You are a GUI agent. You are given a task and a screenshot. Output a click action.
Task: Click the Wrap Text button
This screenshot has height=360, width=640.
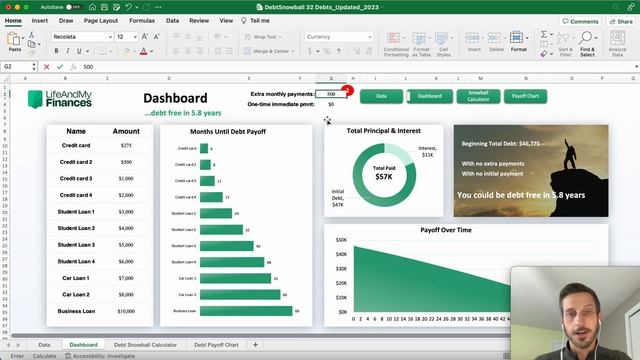tap(263, 37)
